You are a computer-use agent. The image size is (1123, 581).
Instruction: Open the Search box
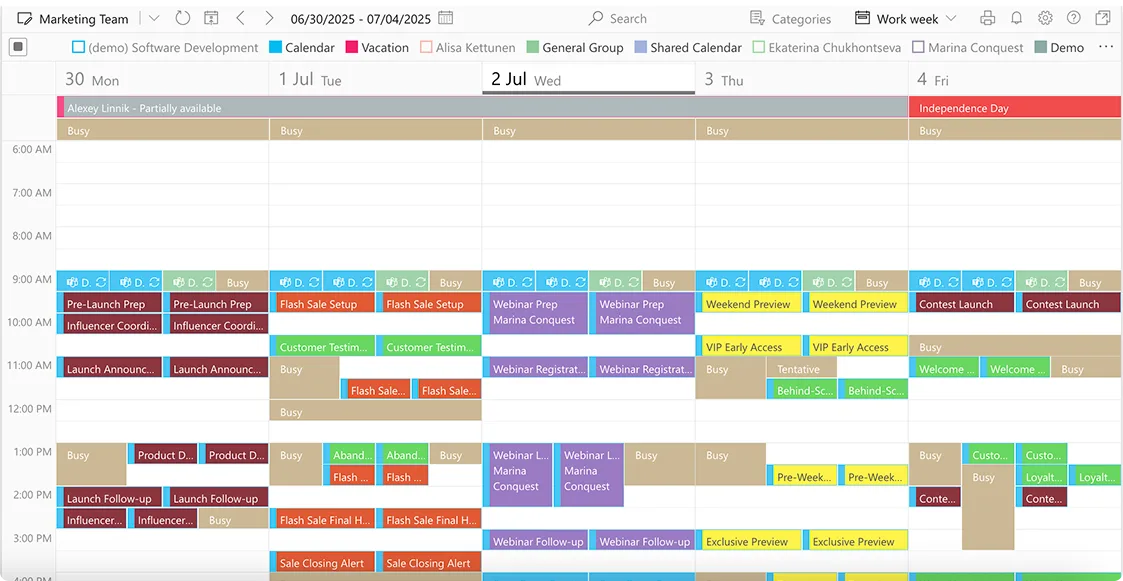[x=617, y=18]
